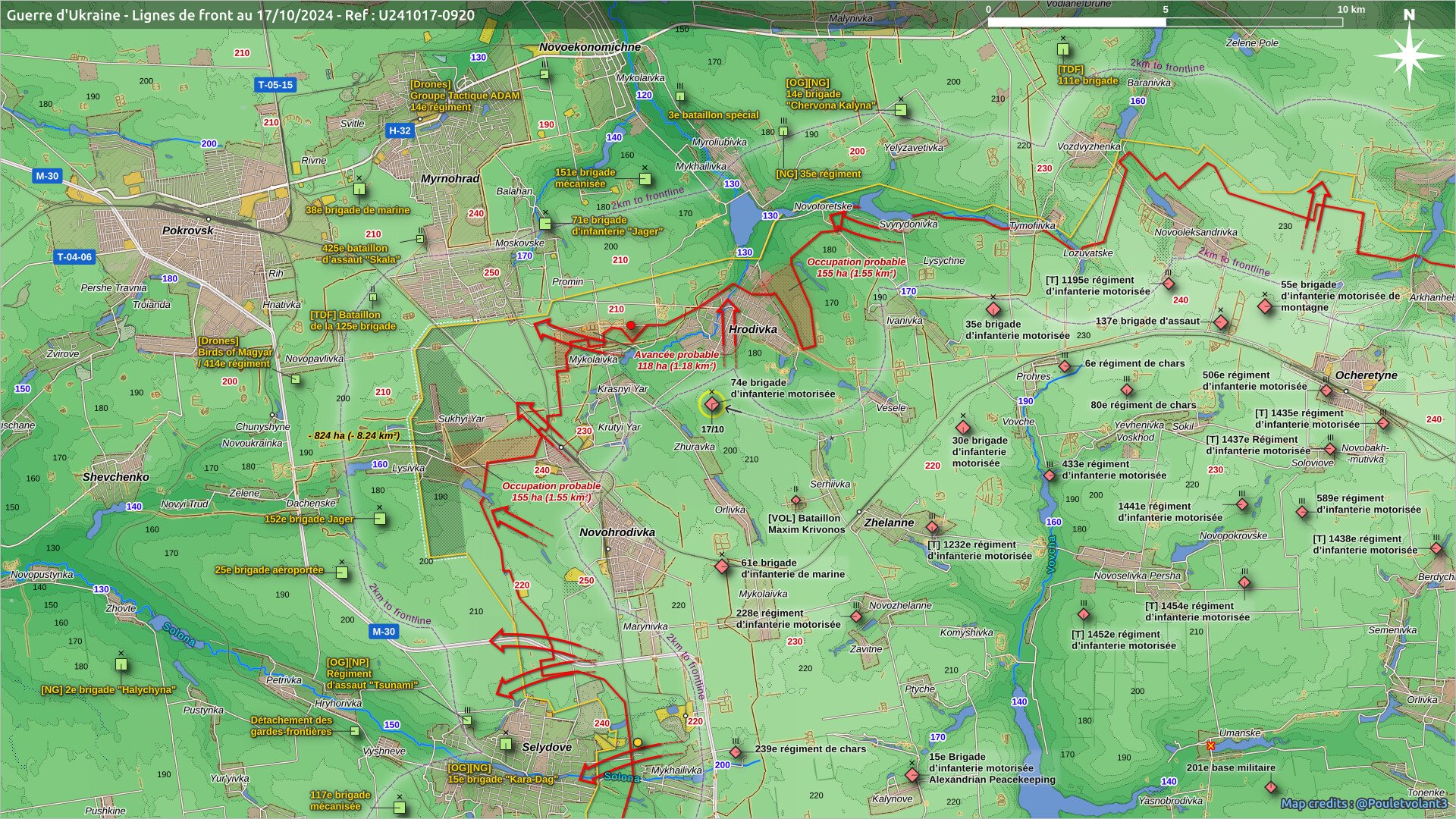Click the 228e régiment motorisée diamond

(x=857, y=617)
